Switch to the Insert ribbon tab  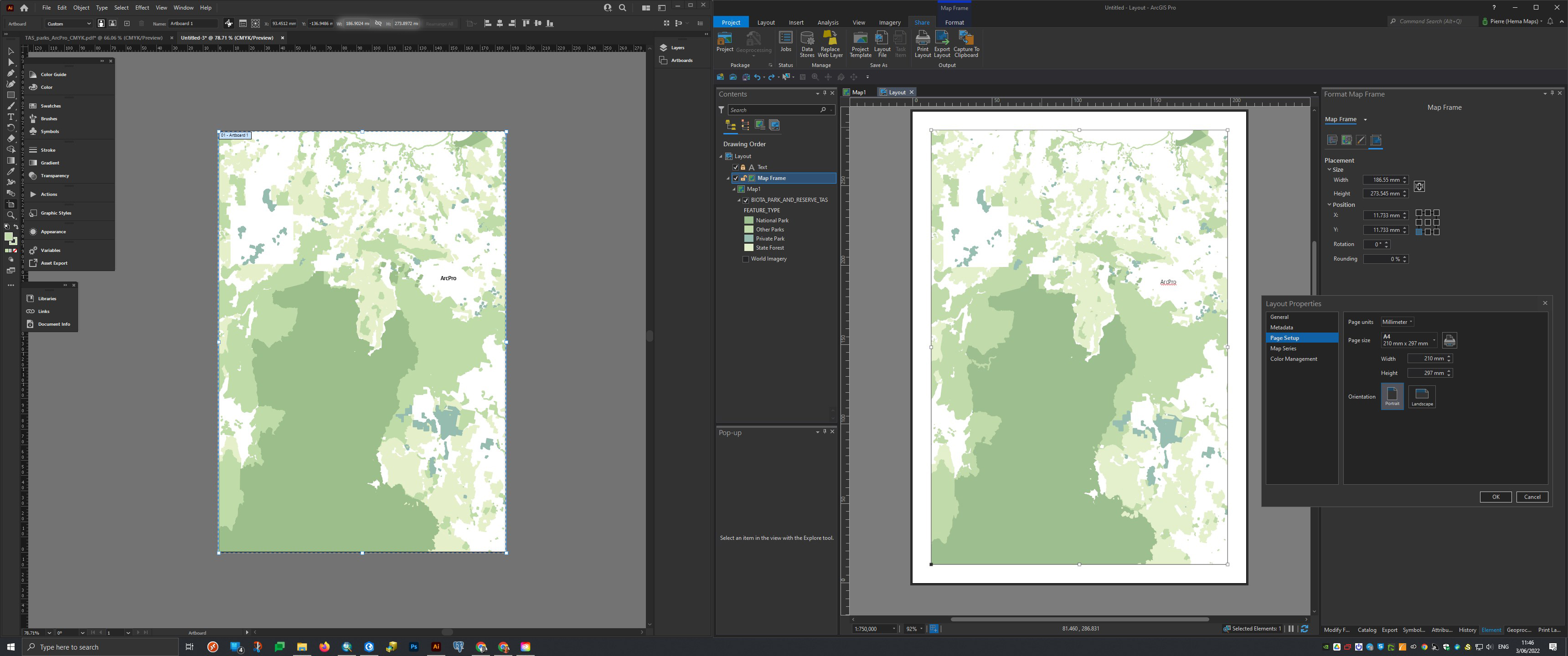[x=795, y=22]
